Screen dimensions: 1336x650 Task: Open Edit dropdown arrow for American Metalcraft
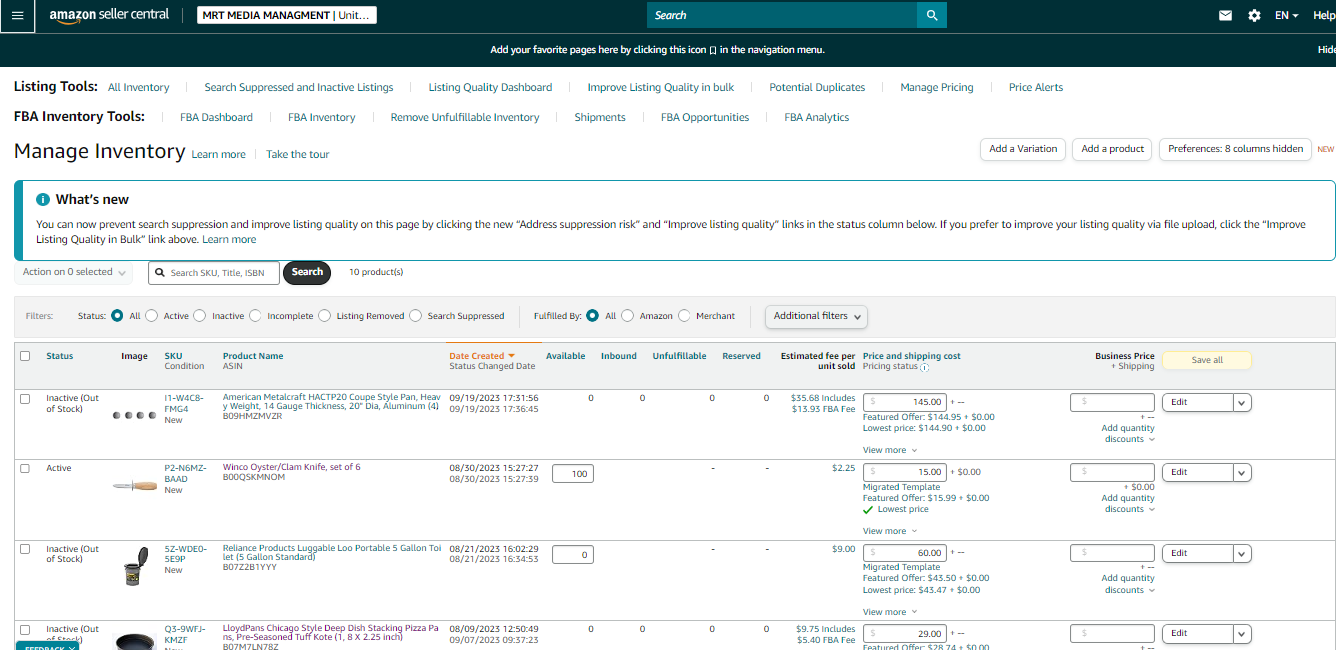[1242, 402]
